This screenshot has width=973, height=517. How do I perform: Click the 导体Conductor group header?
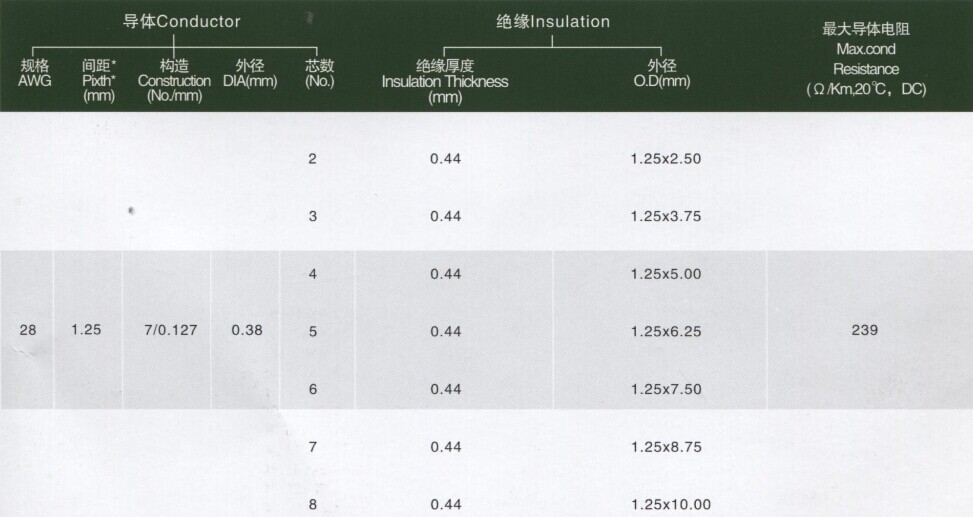182,21
